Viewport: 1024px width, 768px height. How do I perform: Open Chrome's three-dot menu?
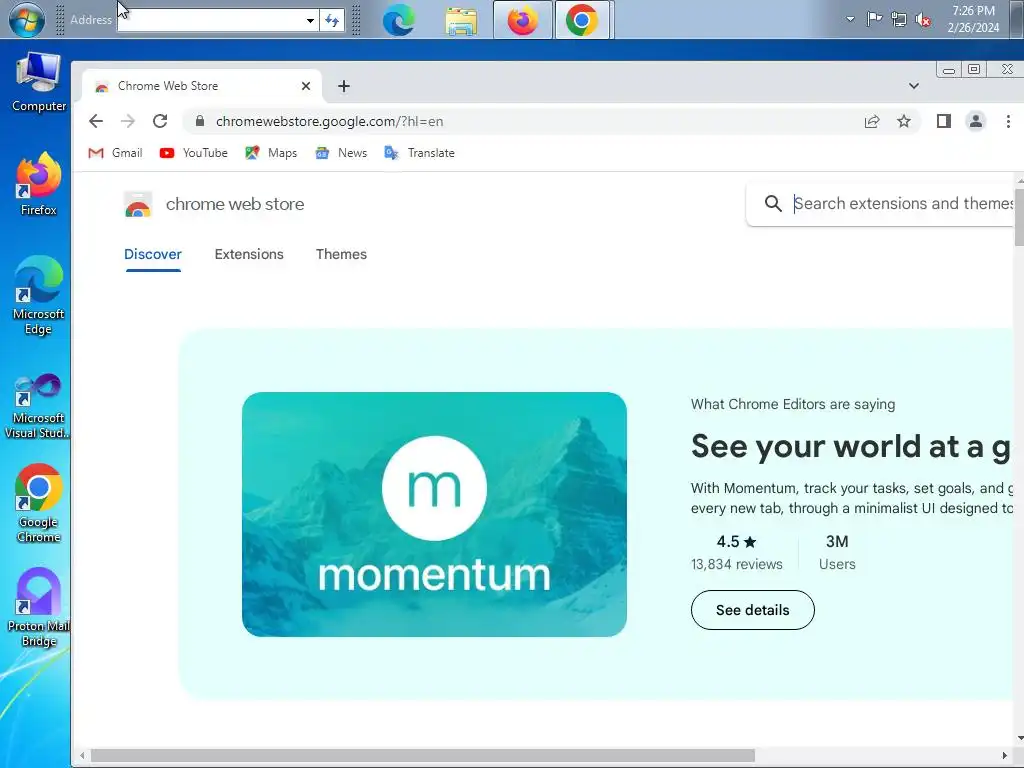coord(1008,121)
